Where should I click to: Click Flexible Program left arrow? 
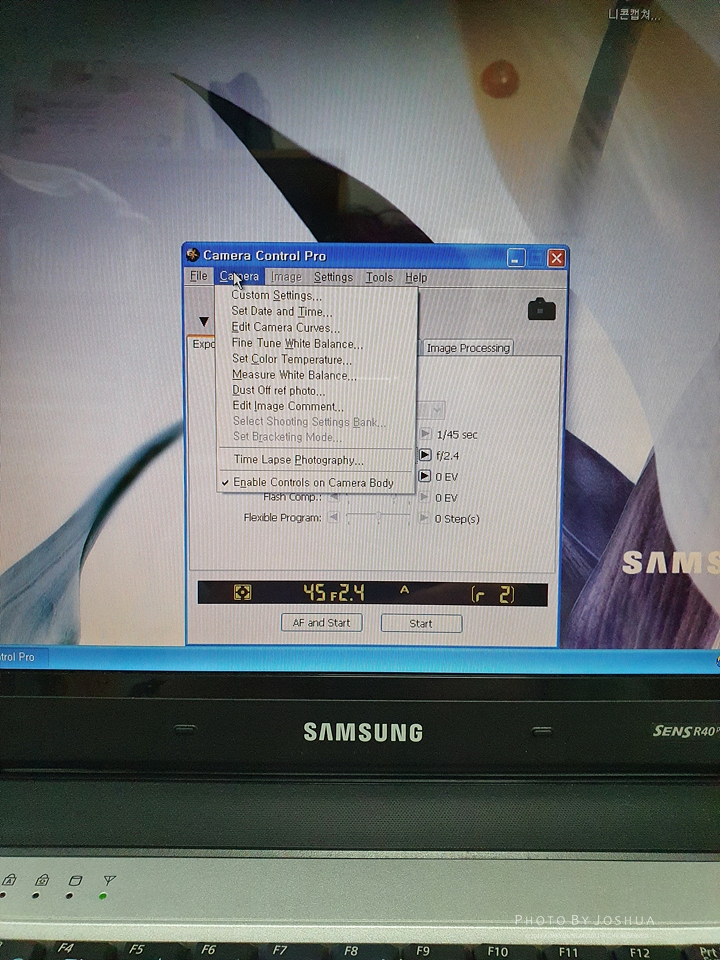point(333,518)
